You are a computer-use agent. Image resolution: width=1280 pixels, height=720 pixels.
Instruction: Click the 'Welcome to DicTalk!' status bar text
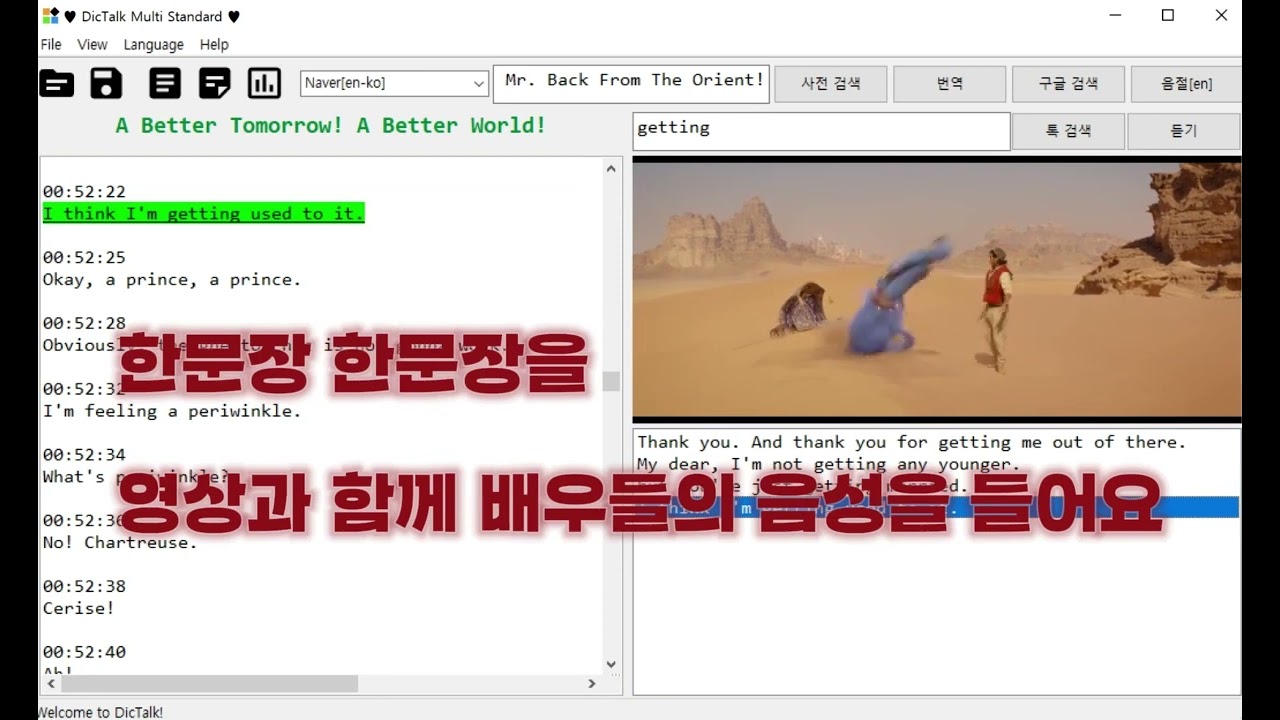click(100, 712)
